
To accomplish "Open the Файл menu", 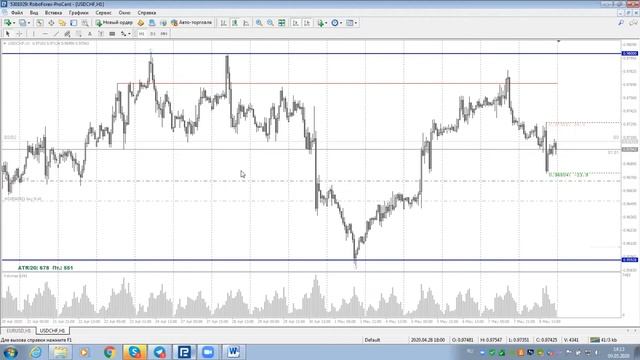I will pos(17,13).
